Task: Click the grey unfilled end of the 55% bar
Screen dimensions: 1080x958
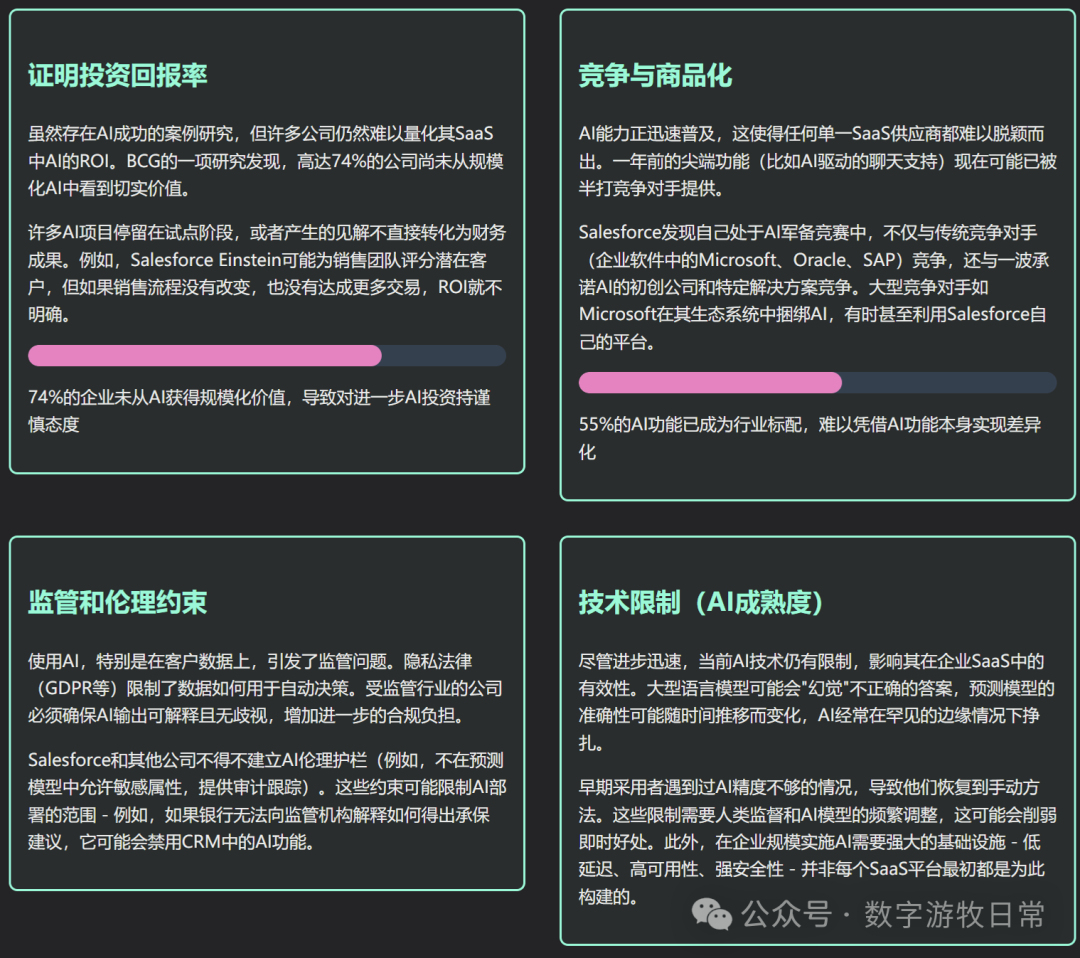Action: [950, 382]
